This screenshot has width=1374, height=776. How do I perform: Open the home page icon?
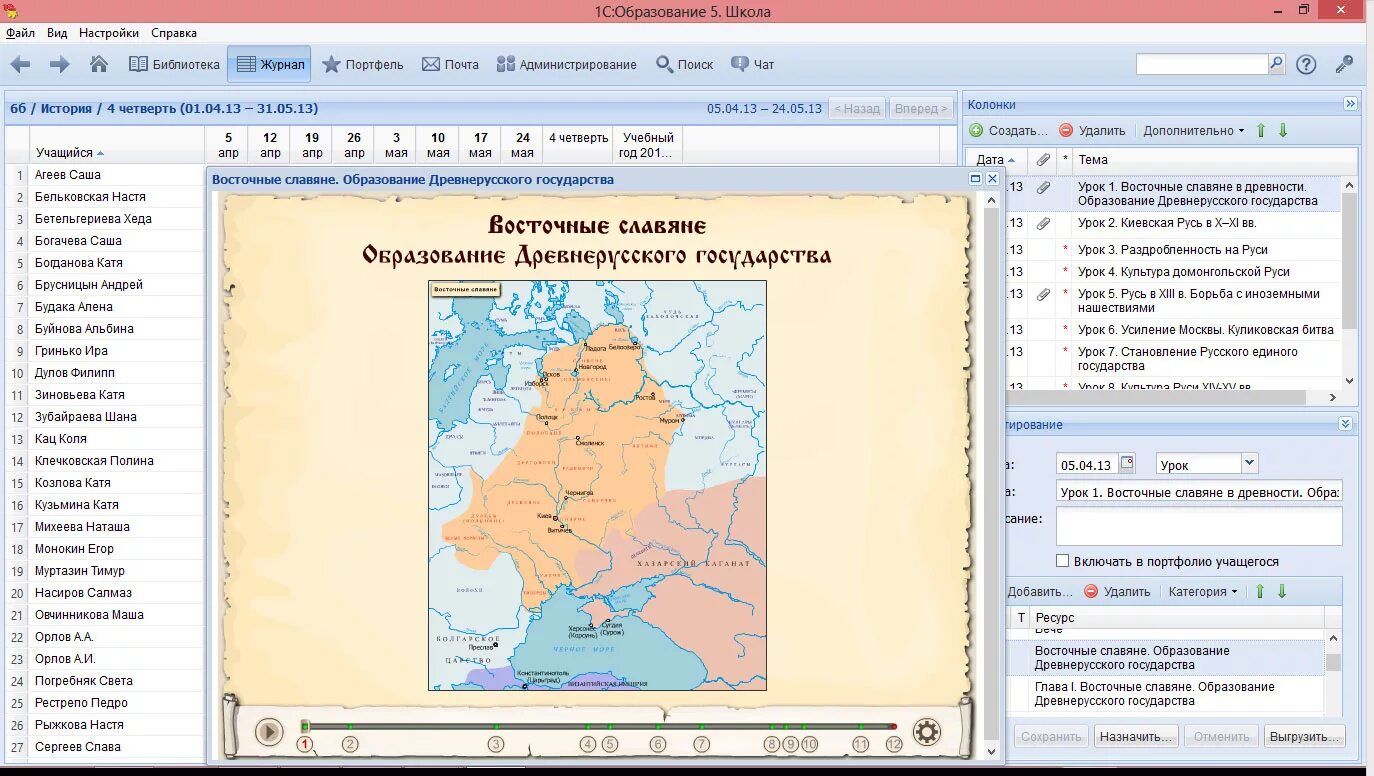(99, 64)
